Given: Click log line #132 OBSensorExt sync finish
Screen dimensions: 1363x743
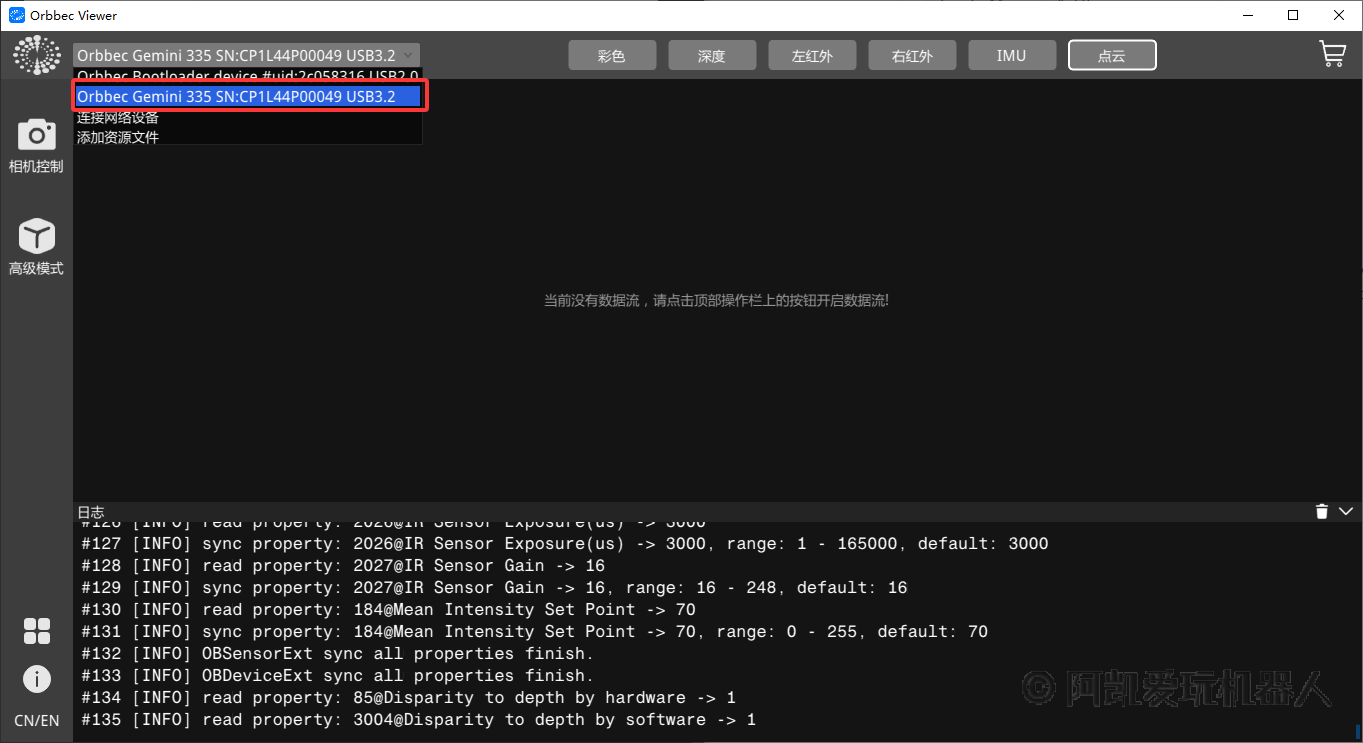Looking at the screenshot, I should click(338, 654).
